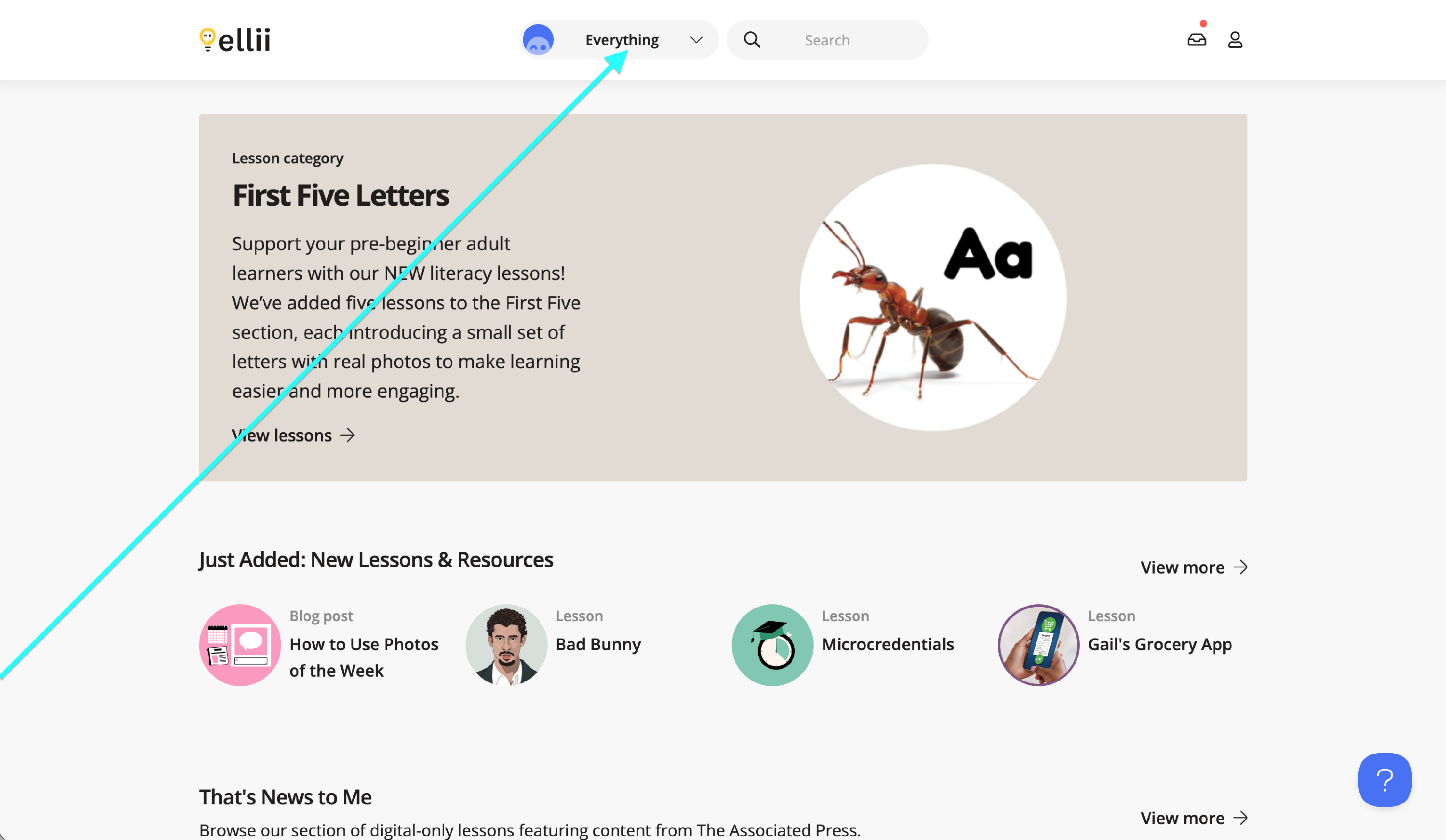Click the ant Aa letter image

(933, 297)
